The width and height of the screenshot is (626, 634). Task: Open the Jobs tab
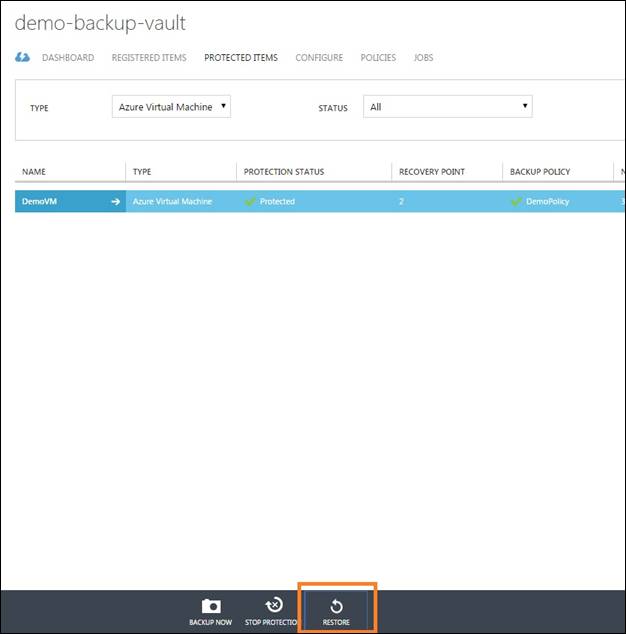(x=423, y=57)
